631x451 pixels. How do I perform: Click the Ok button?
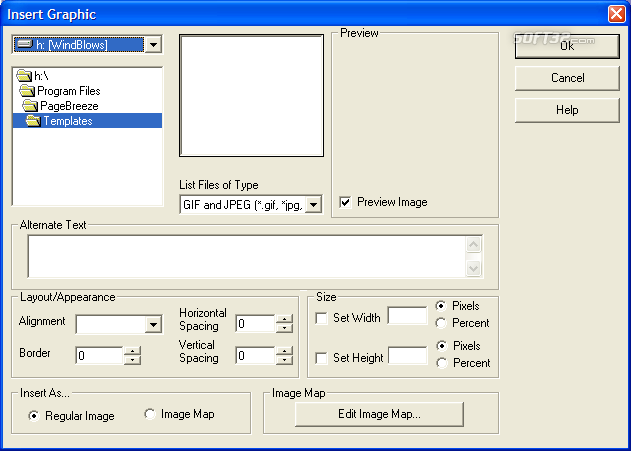(x=567, y=46)
